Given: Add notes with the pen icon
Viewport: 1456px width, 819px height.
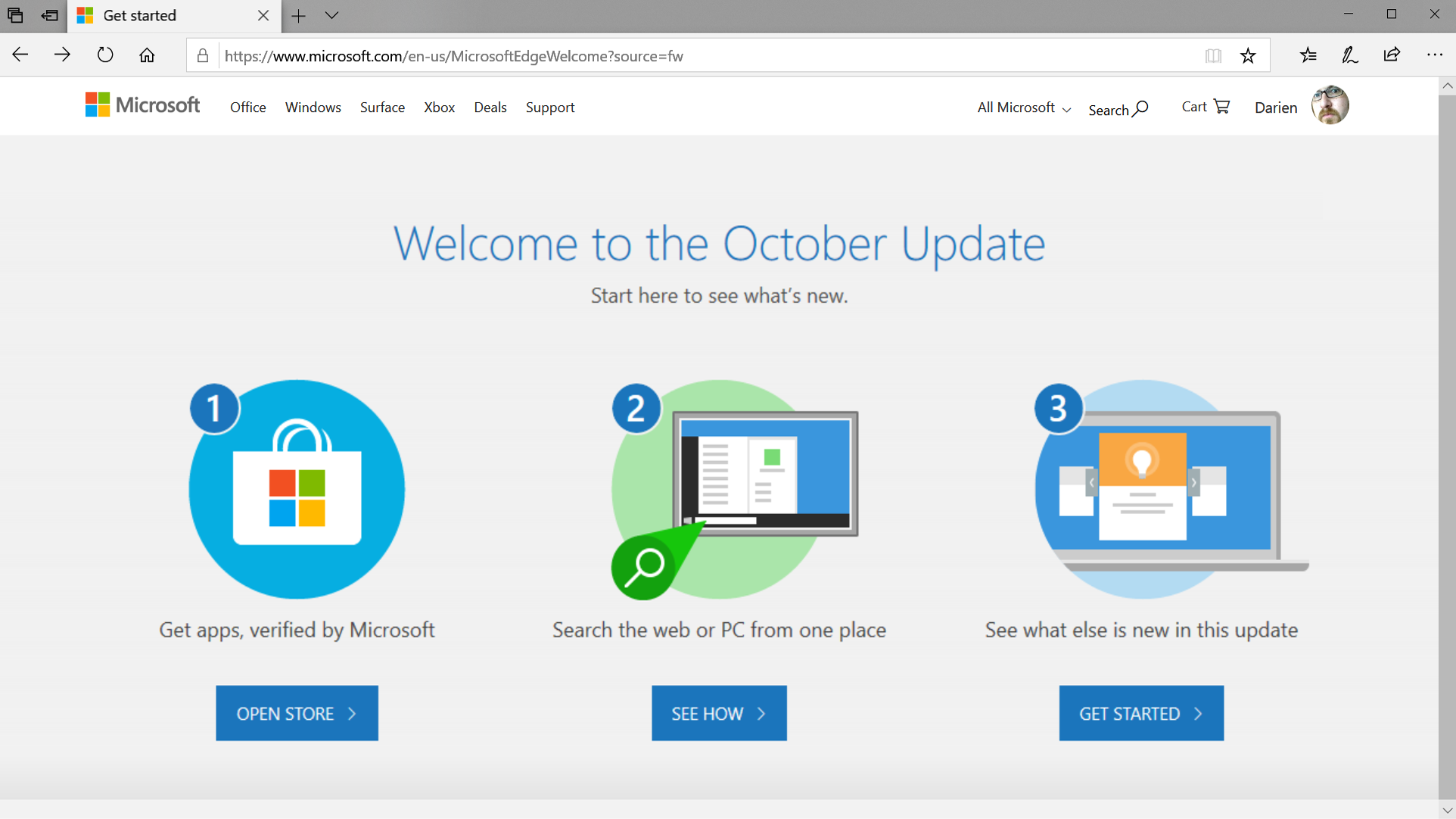Looking at the screenshot, I should pos(1350,54).
